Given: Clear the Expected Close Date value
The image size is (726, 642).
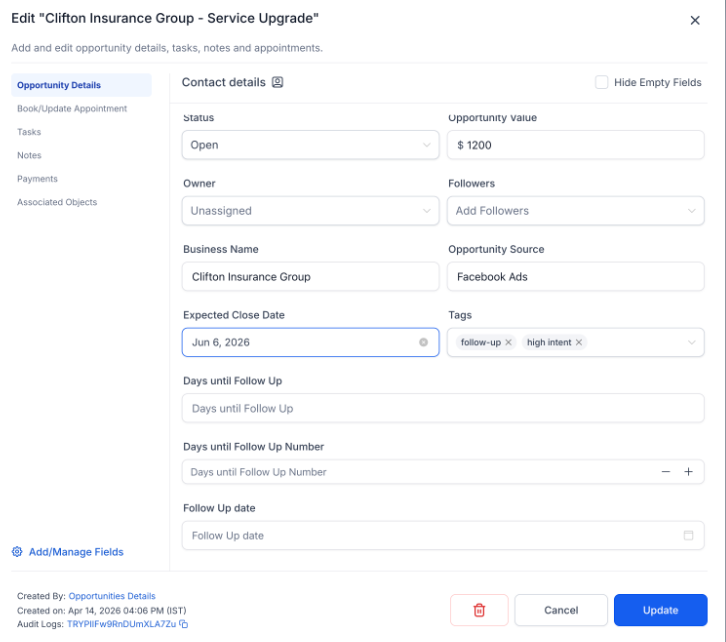Looking at the screenshot, I should click(423, 342).
